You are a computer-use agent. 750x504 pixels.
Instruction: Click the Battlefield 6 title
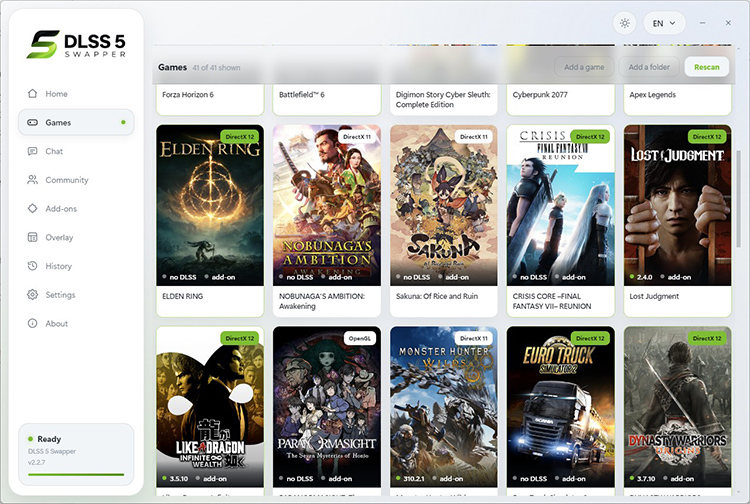pyautogui.click(x=302, y=95)
